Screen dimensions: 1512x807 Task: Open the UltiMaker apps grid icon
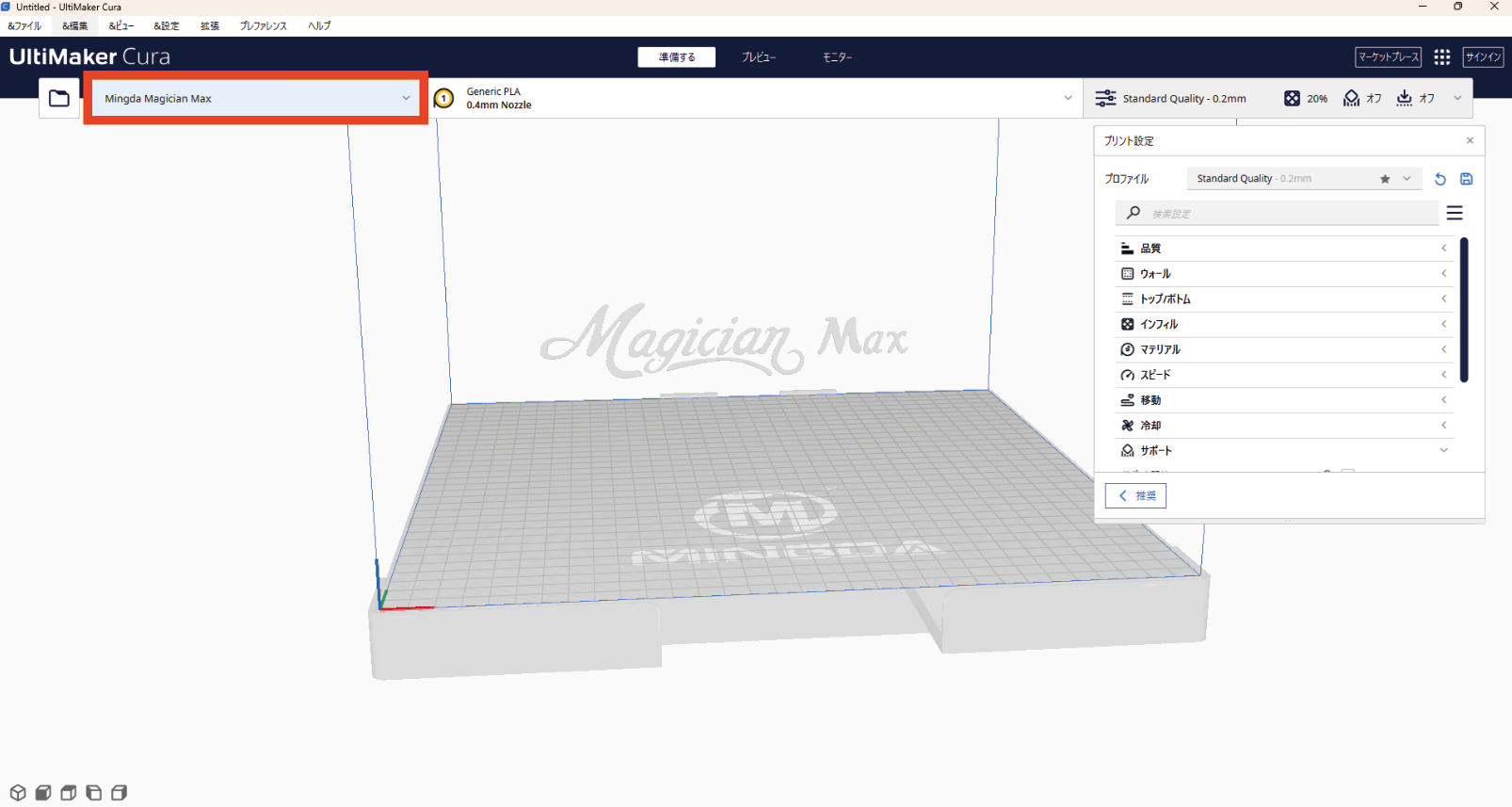point(1441,57)
